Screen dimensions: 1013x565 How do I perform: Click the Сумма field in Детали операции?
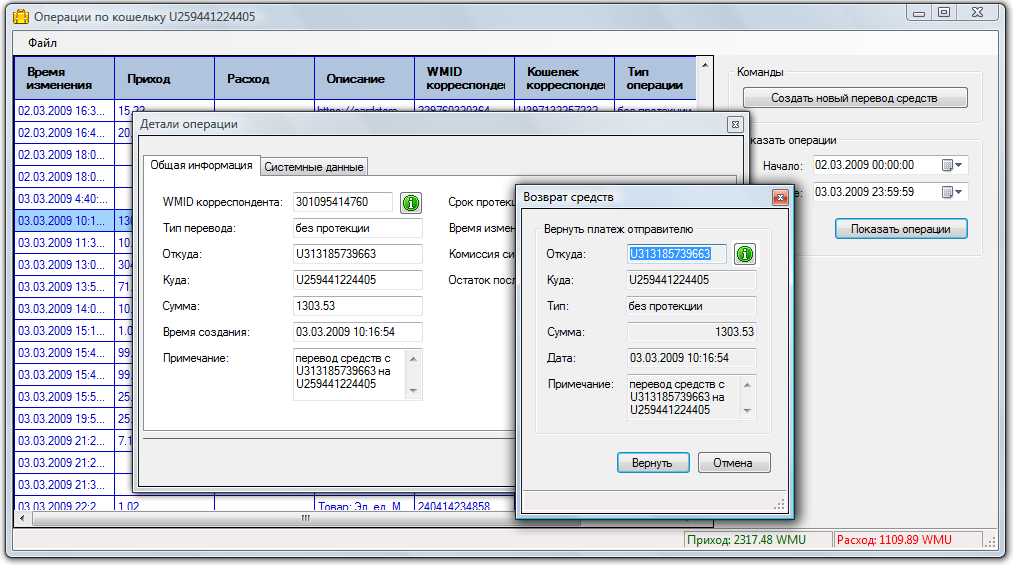[x=358, y=306]
